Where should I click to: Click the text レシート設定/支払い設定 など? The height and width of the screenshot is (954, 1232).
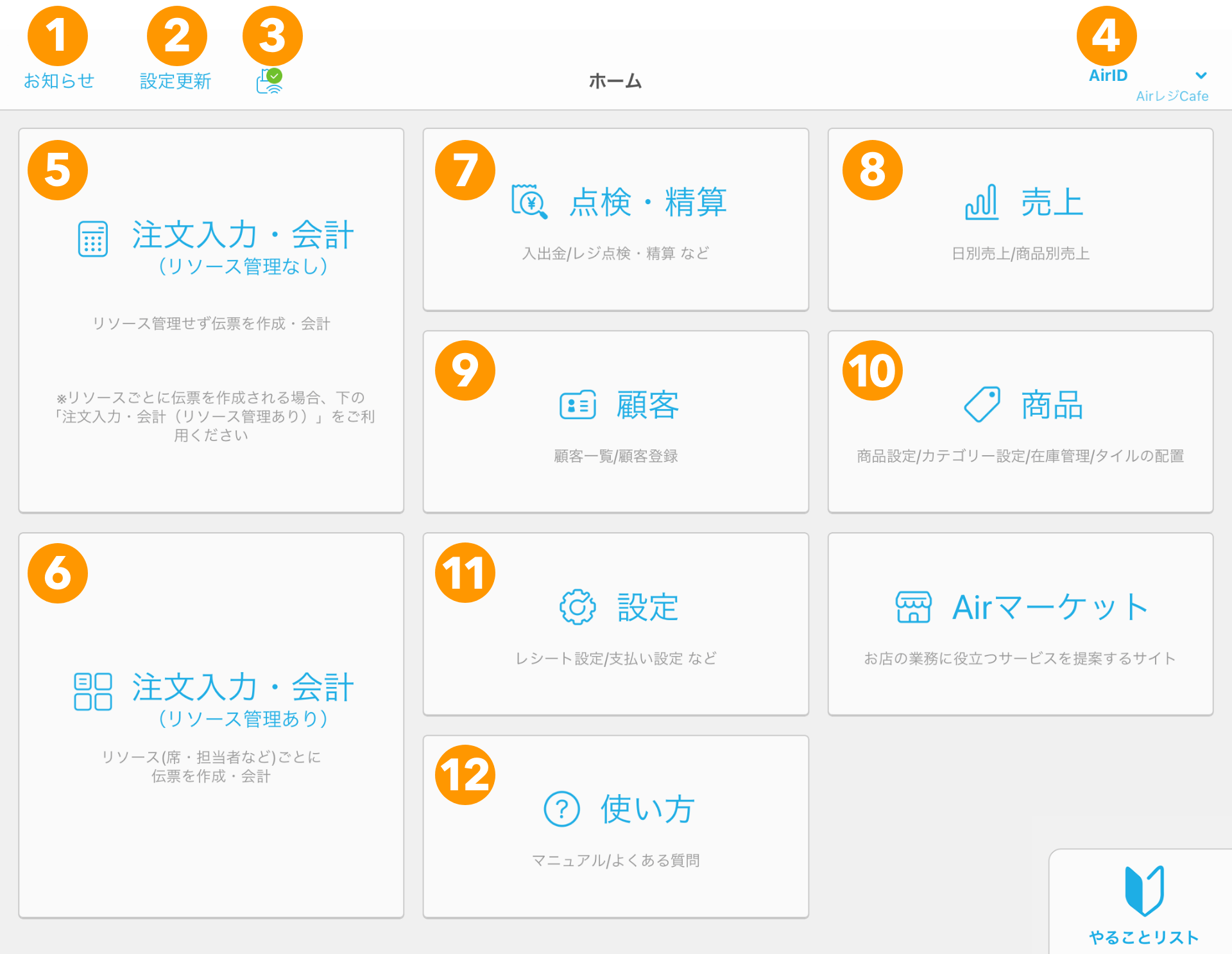pos(616,658)
